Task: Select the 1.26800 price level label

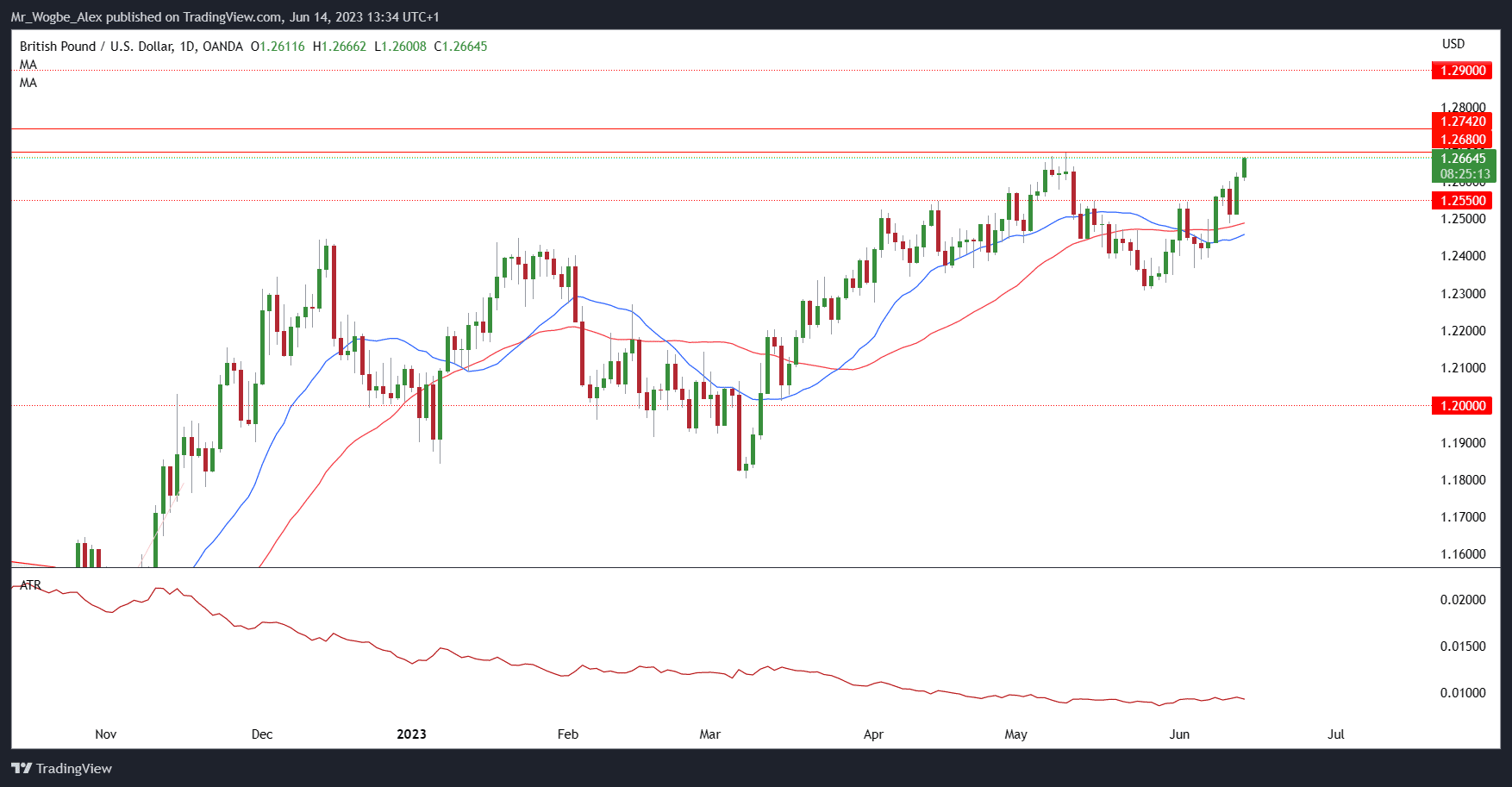Action: pos(1462,140)
